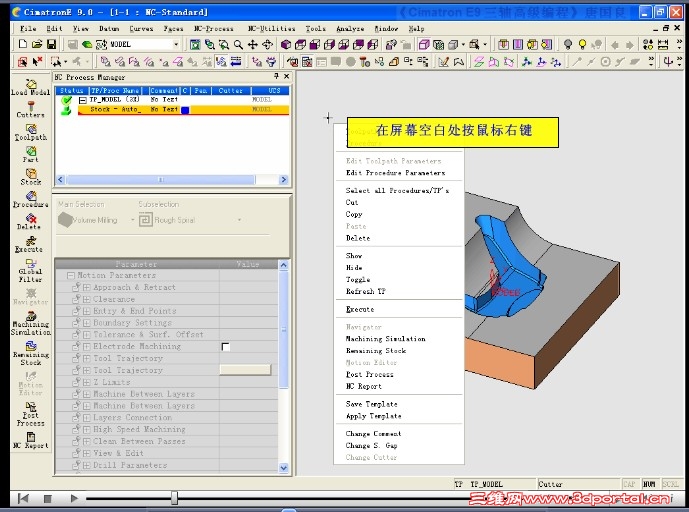Open the NC-Process menu
Viewport: 689px width, 512px height.
214,29
